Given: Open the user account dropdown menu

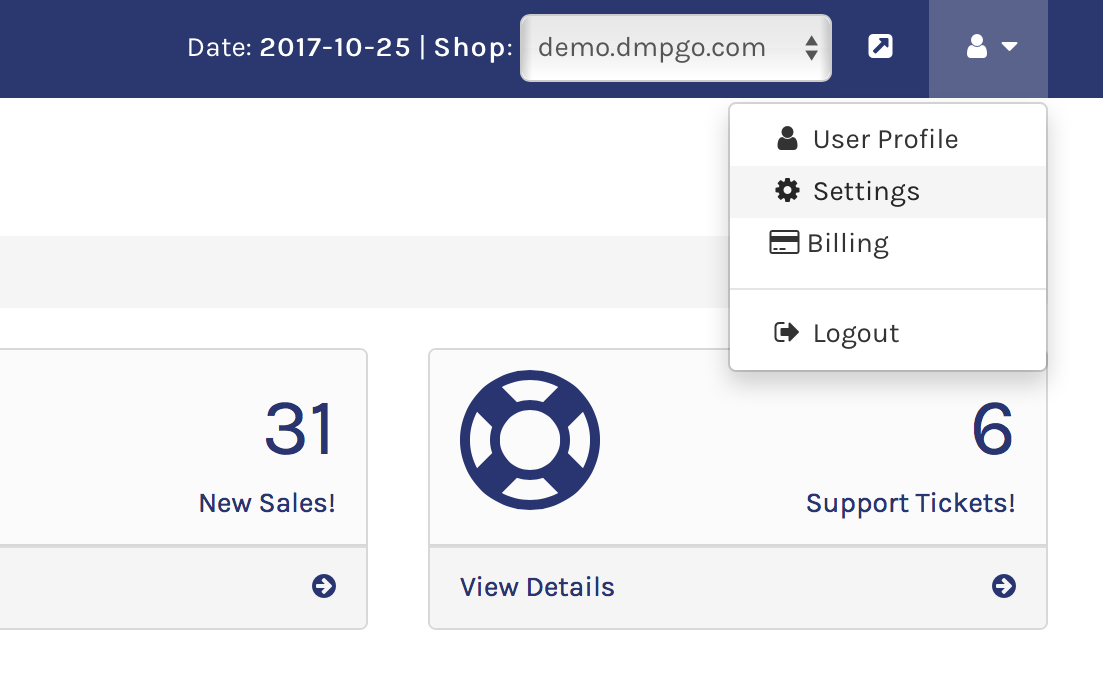Looking at the screenshot, I should (x=988, y=47).
